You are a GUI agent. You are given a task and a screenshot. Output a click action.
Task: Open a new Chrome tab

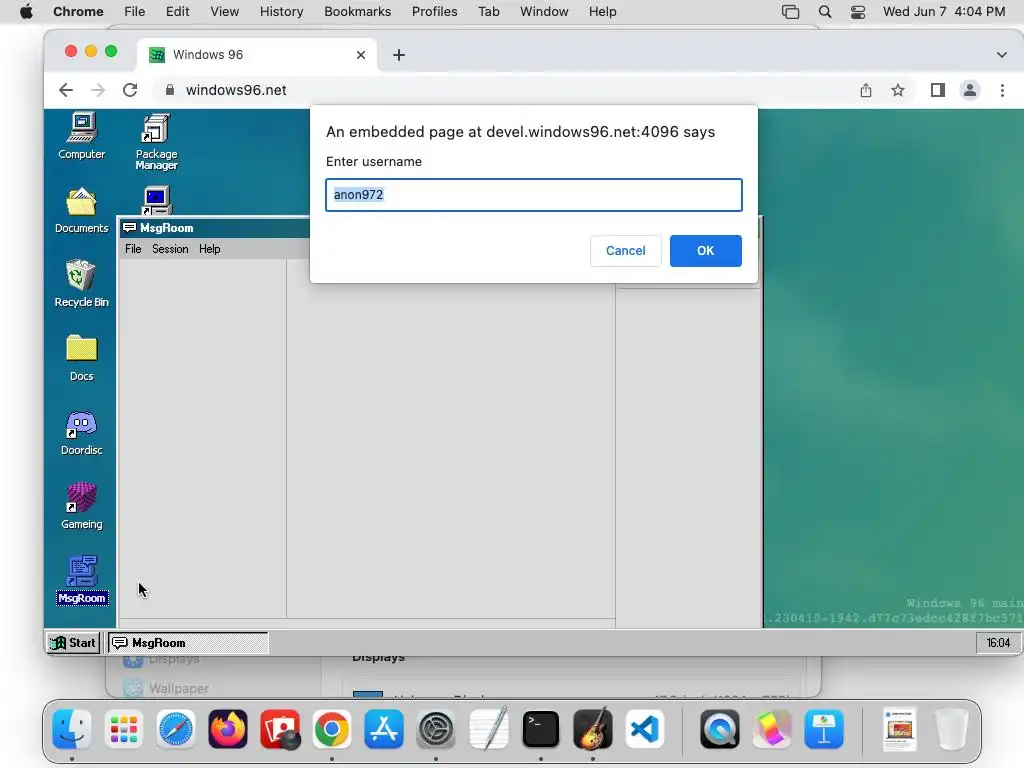(x=398, y=55)
